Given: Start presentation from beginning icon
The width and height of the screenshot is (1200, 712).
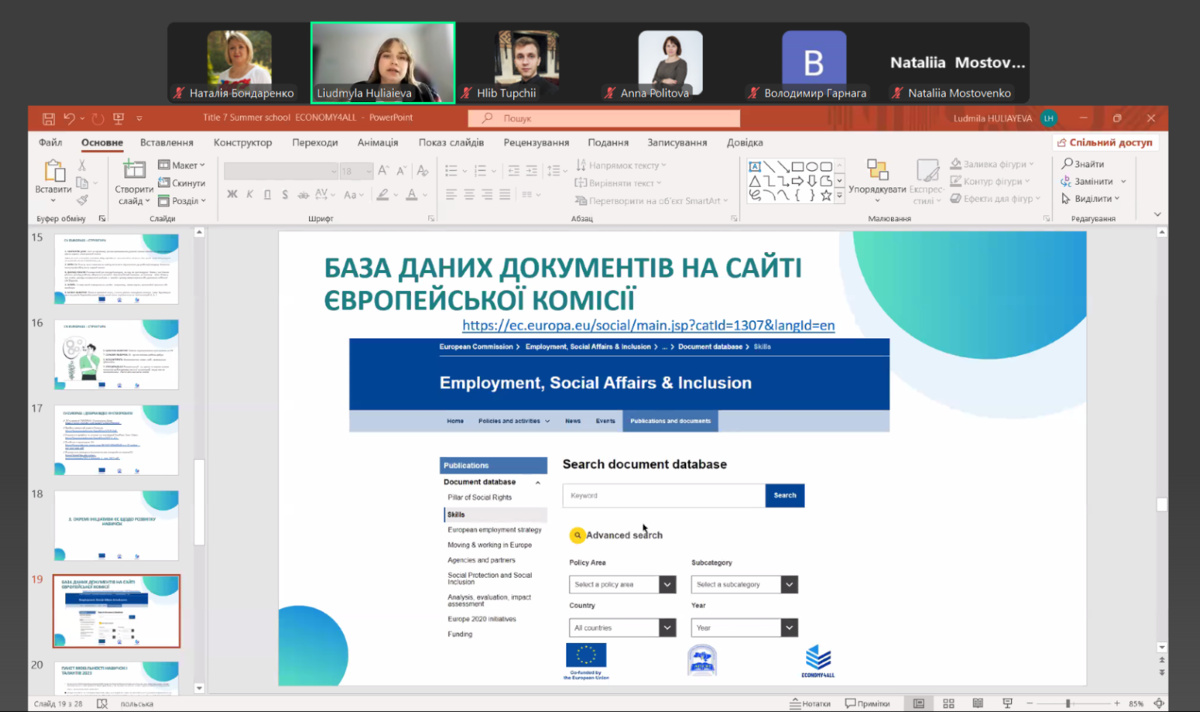Looking at the screenshot, I should tap(120, 118).
